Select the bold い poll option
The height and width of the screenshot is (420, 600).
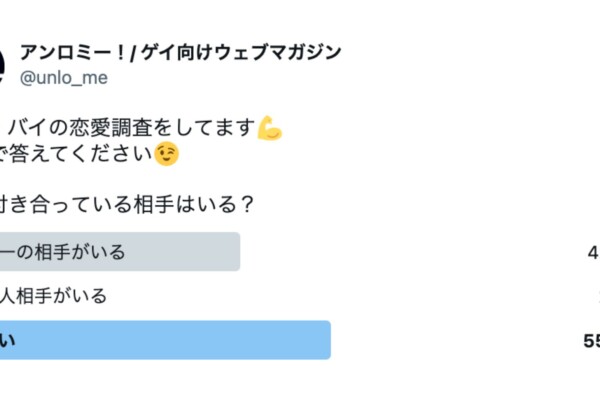coord(8,341)
